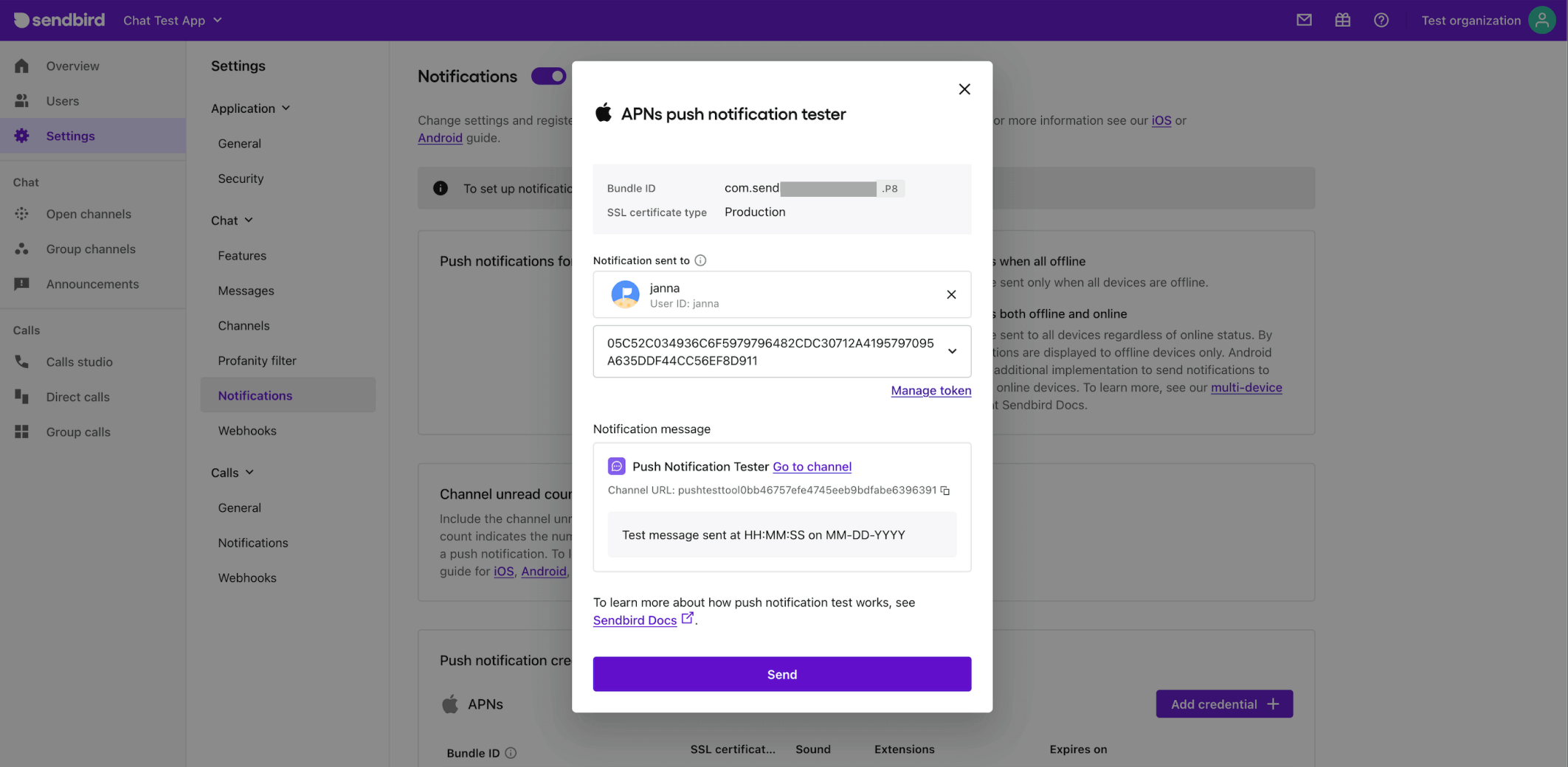
Task: Open Webhooks under Chat settings
Action: 247,431
